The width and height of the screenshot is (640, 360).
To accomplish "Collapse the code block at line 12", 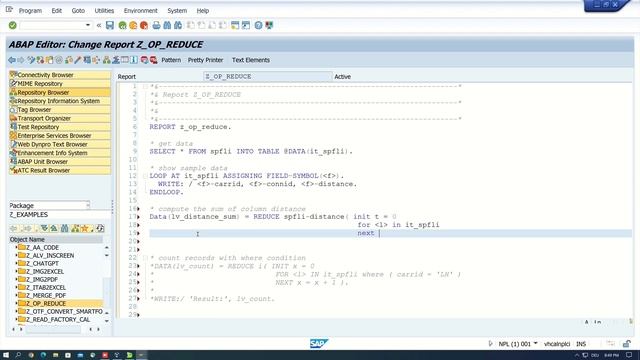I will 145,176.
